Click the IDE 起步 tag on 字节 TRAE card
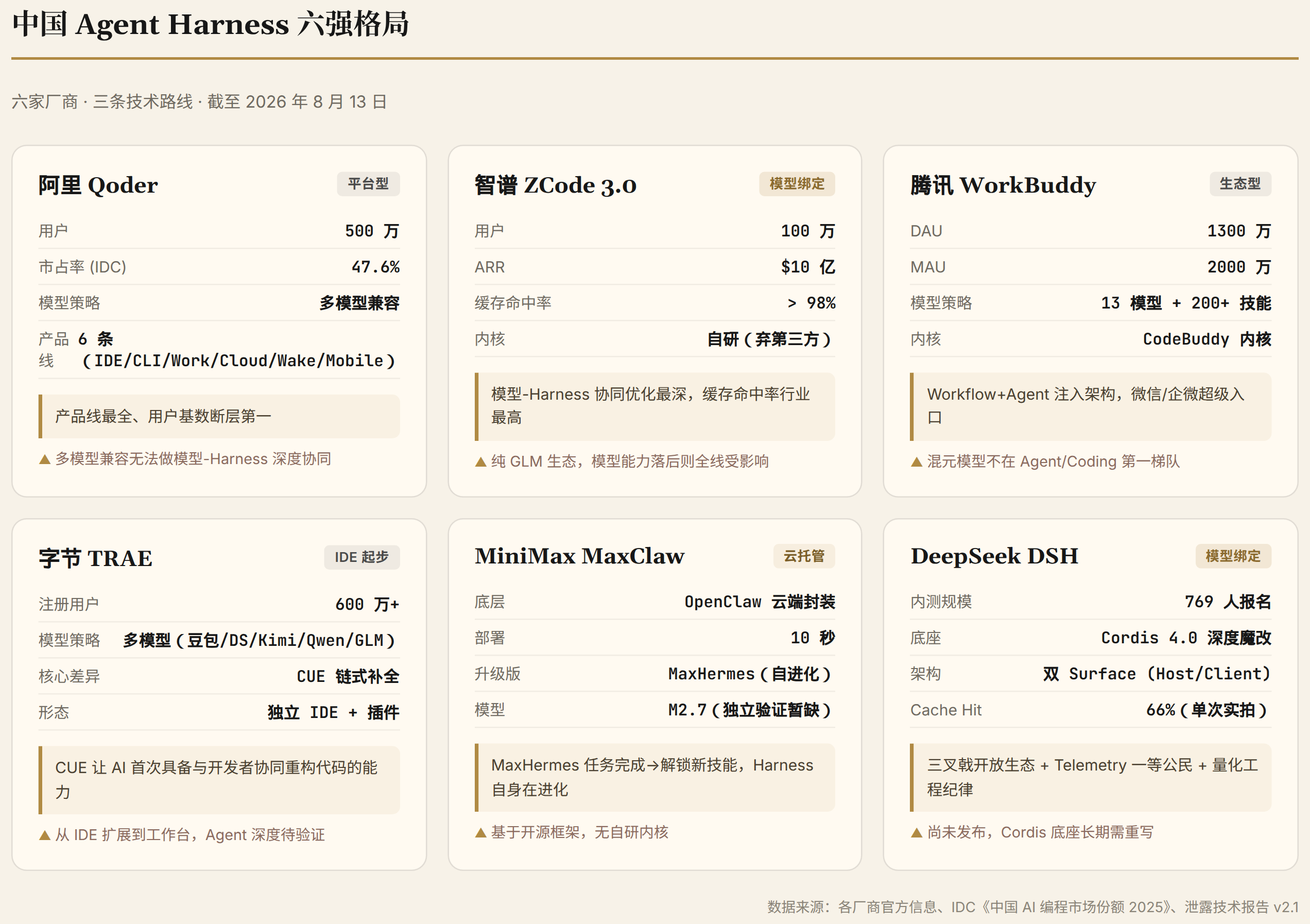The image size is (1310, 924). pyautogui.click(x=361, y=557)
